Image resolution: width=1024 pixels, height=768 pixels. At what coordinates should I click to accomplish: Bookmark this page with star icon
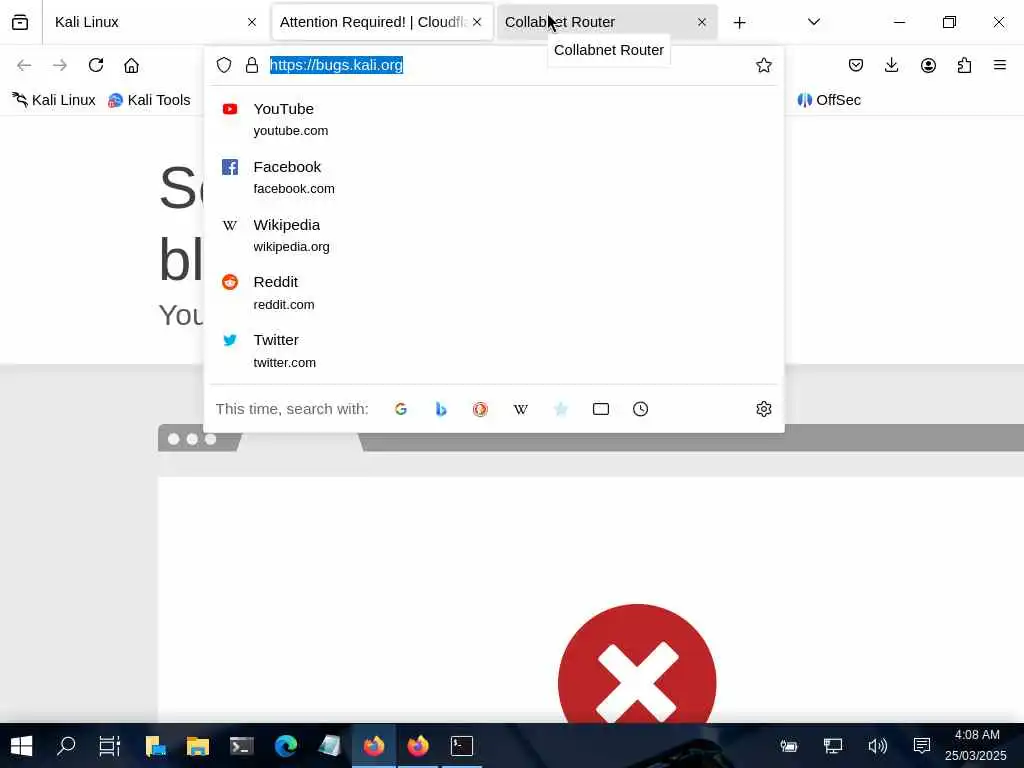pos(763,65)
